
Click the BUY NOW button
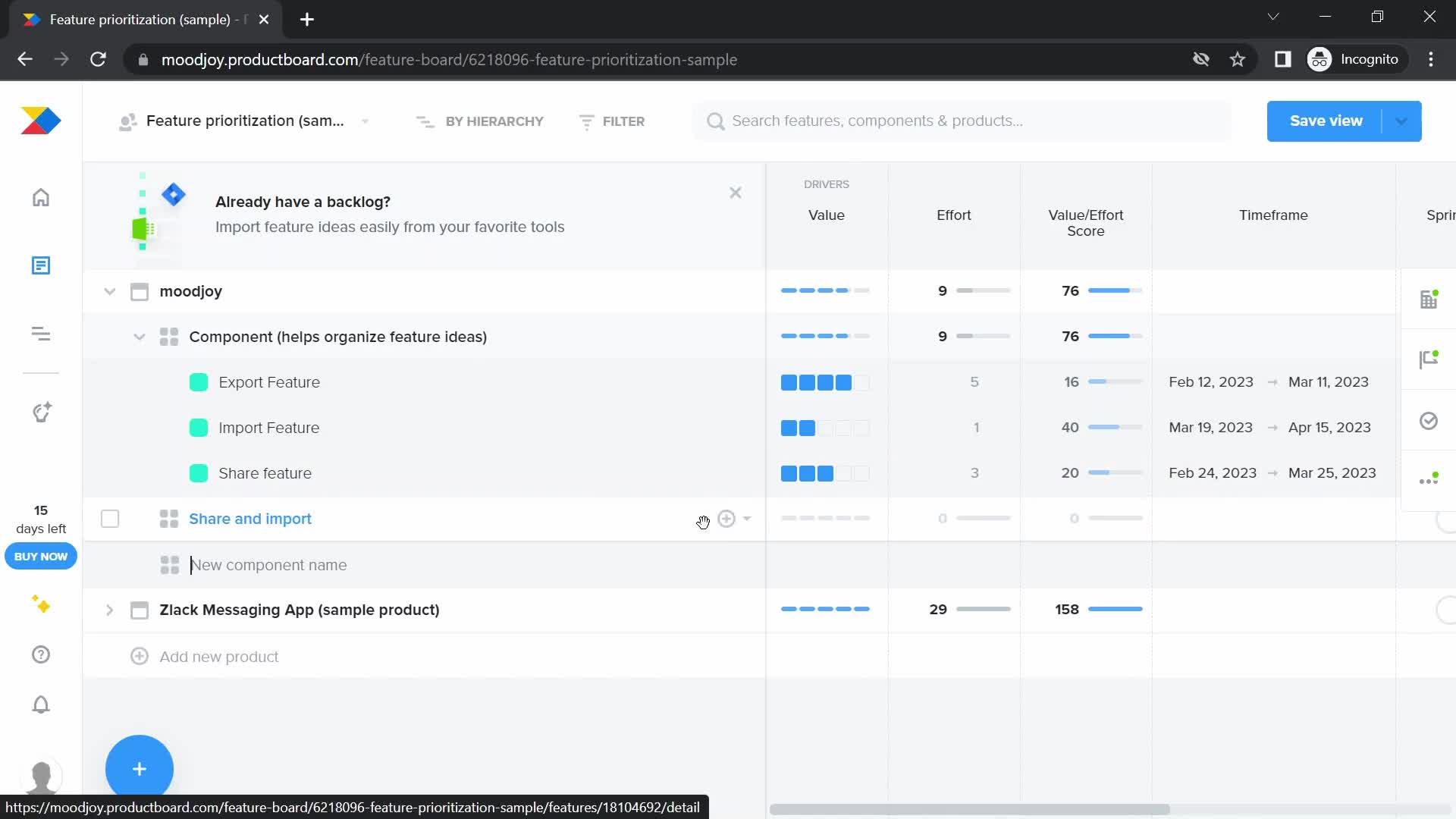point(41,557)
